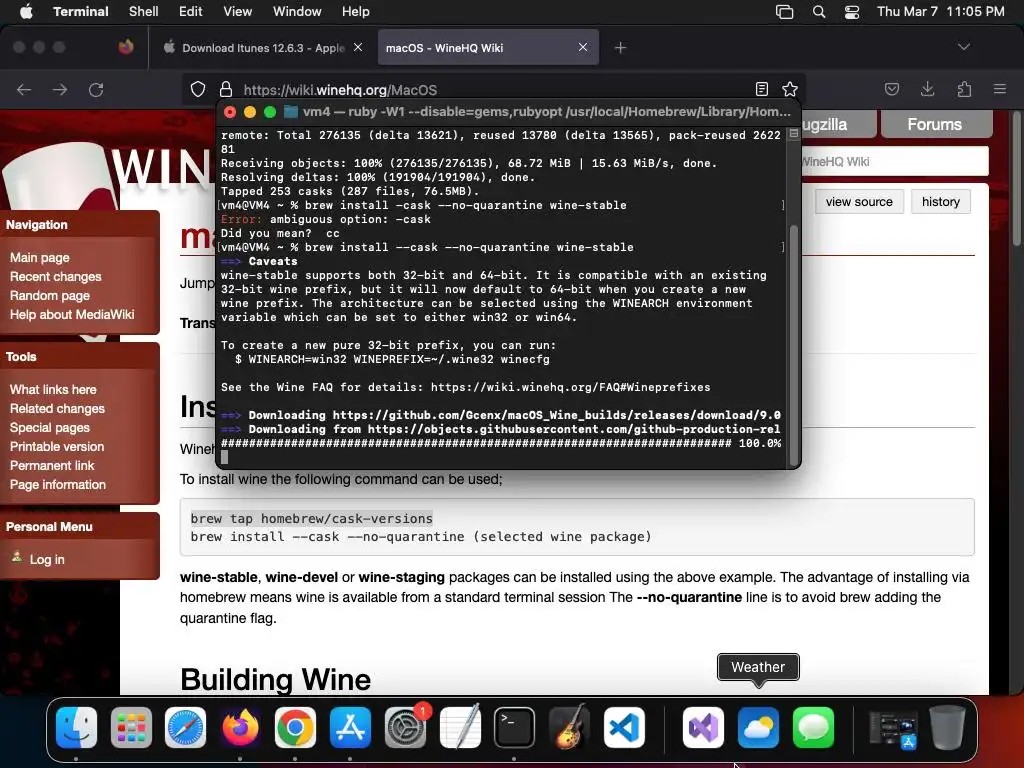Screen dimensions: 1024x768
Task: Click the Firefox page vertical scrollbar
Action: 1017,180
